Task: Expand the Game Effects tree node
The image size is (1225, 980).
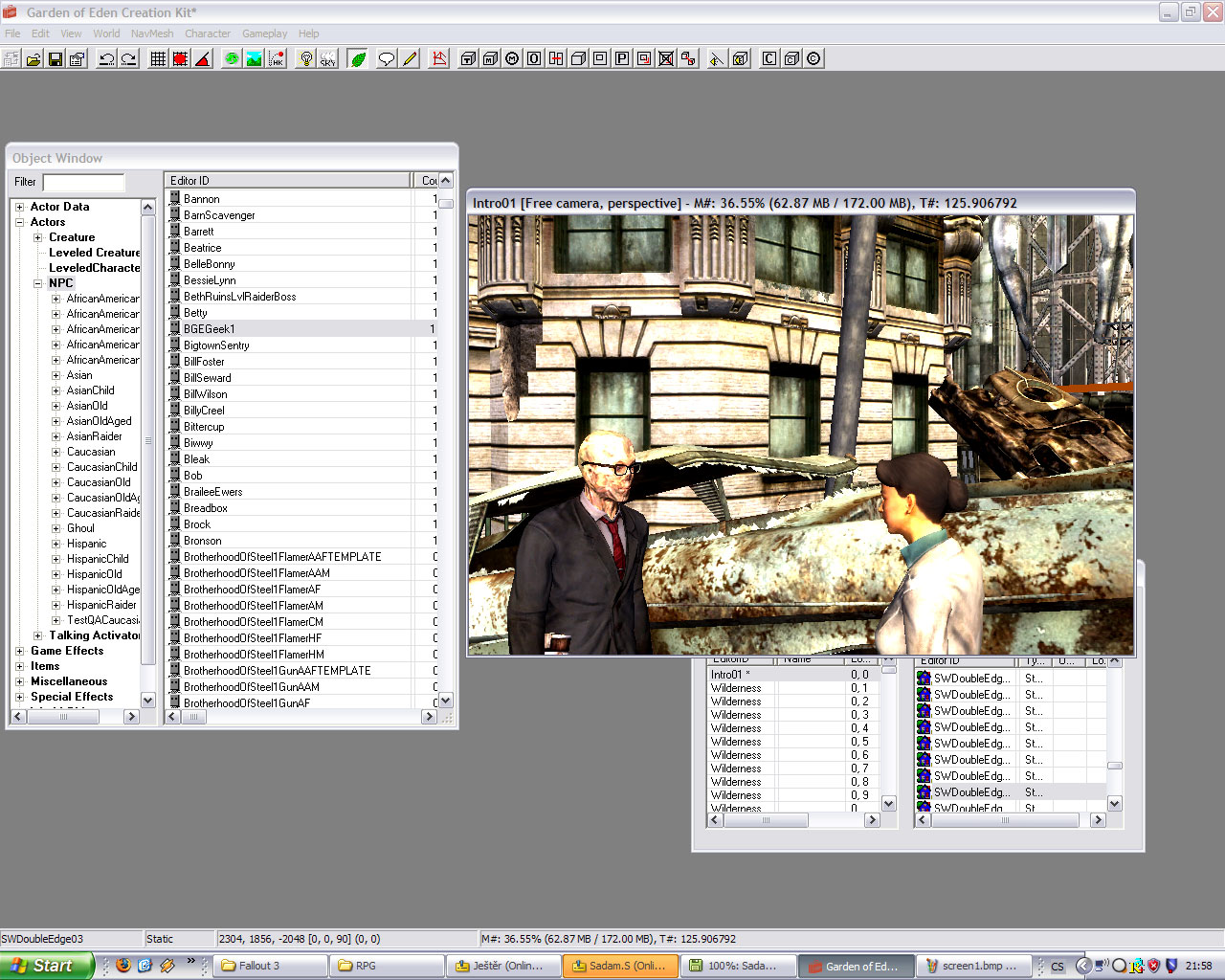Action: pyautogui.click(x=20, y=651)
